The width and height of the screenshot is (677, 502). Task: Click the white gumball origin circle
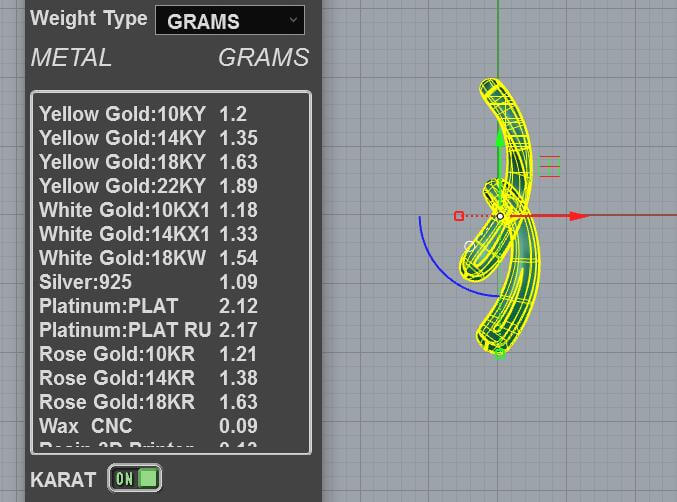pos(500,216)
